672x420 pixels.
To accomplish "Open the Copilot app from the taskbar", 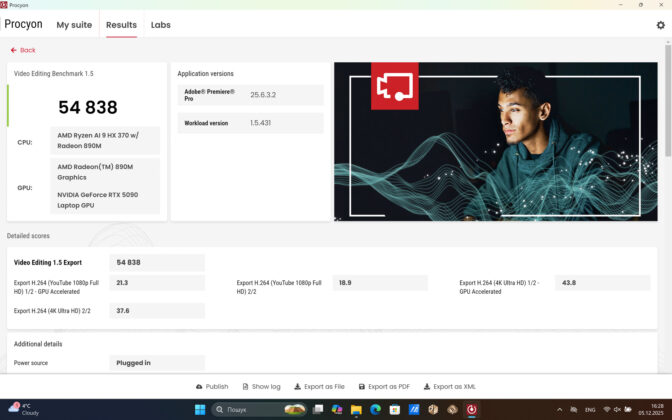I will 337,410.
